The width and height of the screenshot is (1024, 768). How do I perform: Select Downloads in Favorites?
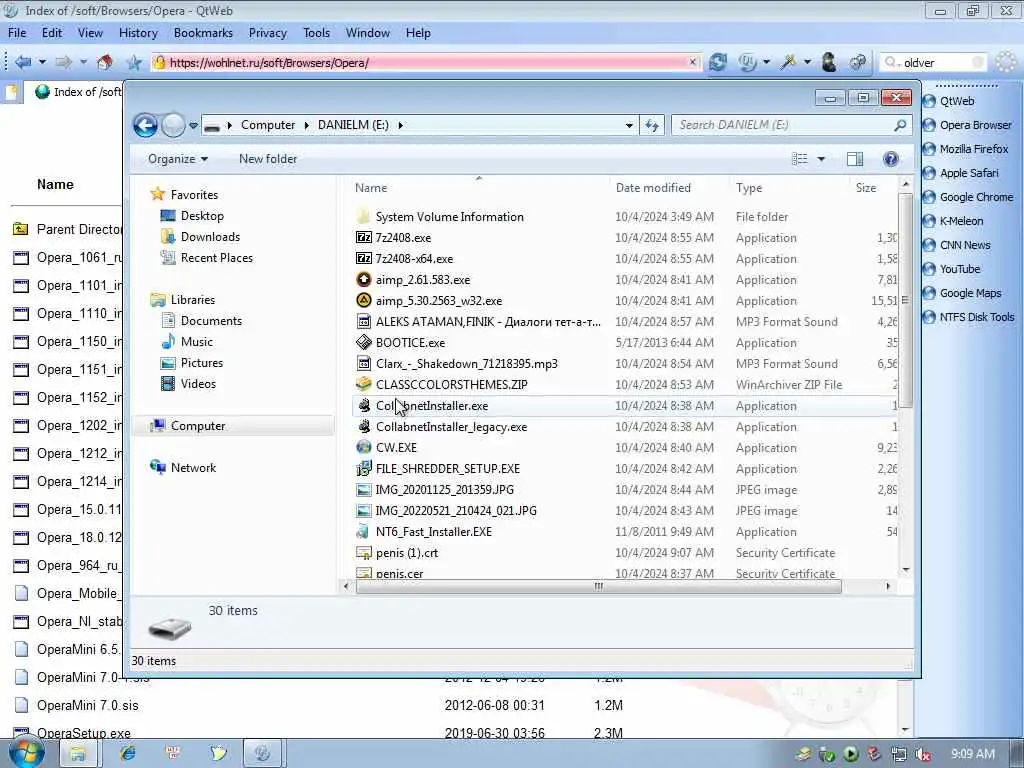[210, 236]
